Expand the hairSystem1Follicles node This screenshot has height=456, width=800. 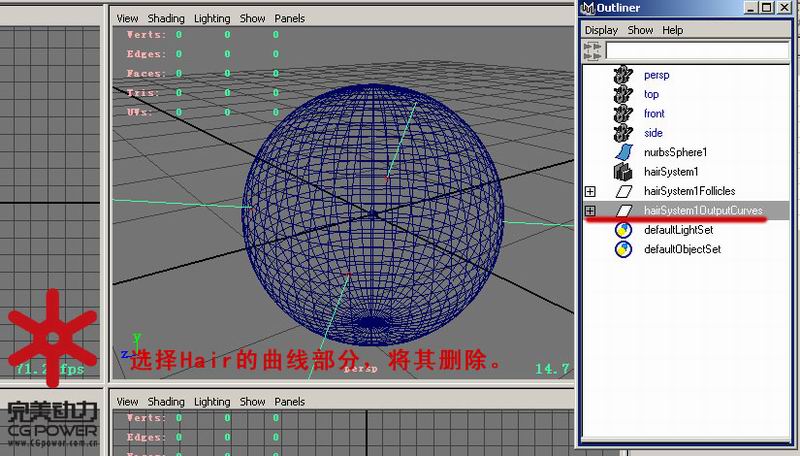(590, 191)
